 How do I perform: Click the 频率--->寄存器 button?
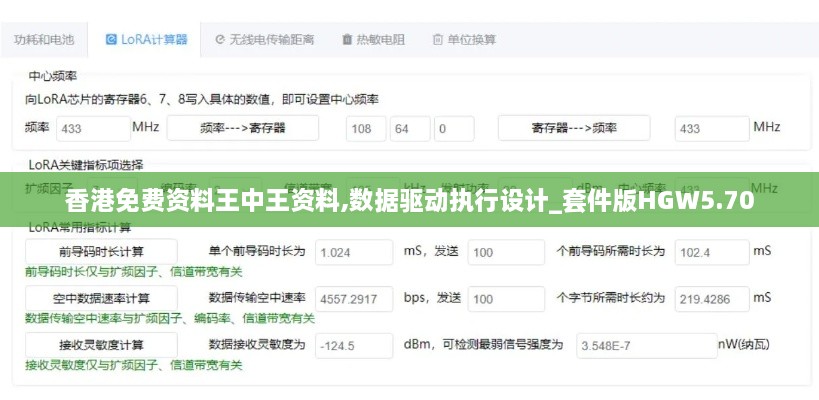point(243,128)
